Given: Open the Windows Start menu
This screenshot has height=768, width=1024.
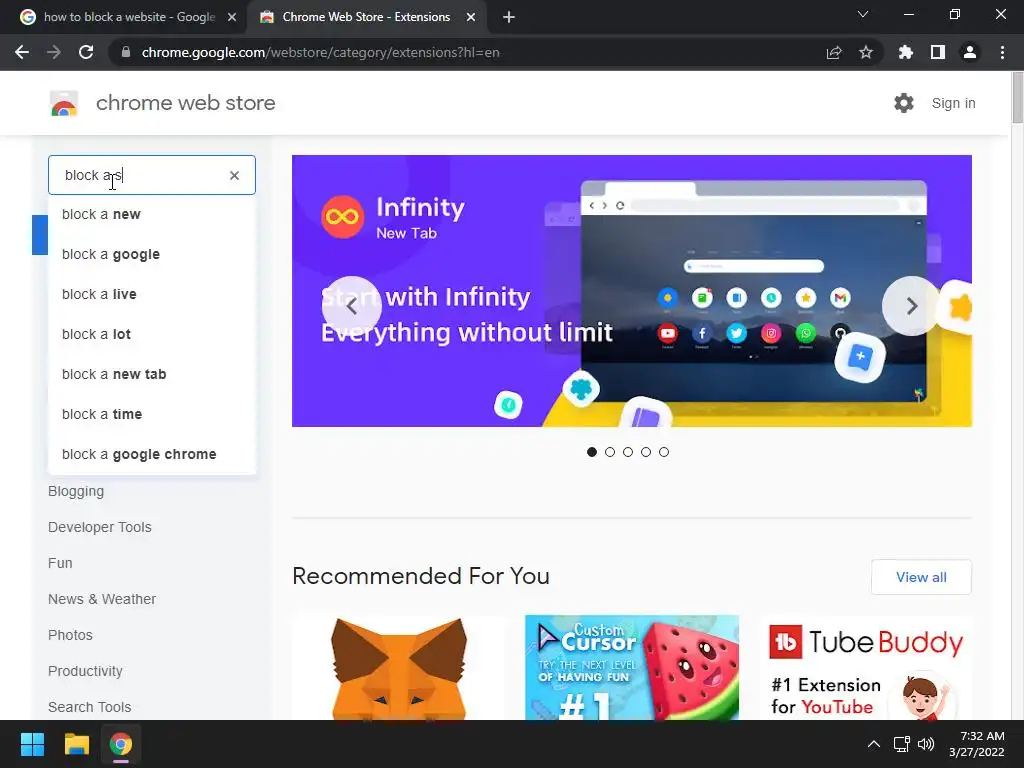Looking at the screenshot, I should (x=32, y=744).
